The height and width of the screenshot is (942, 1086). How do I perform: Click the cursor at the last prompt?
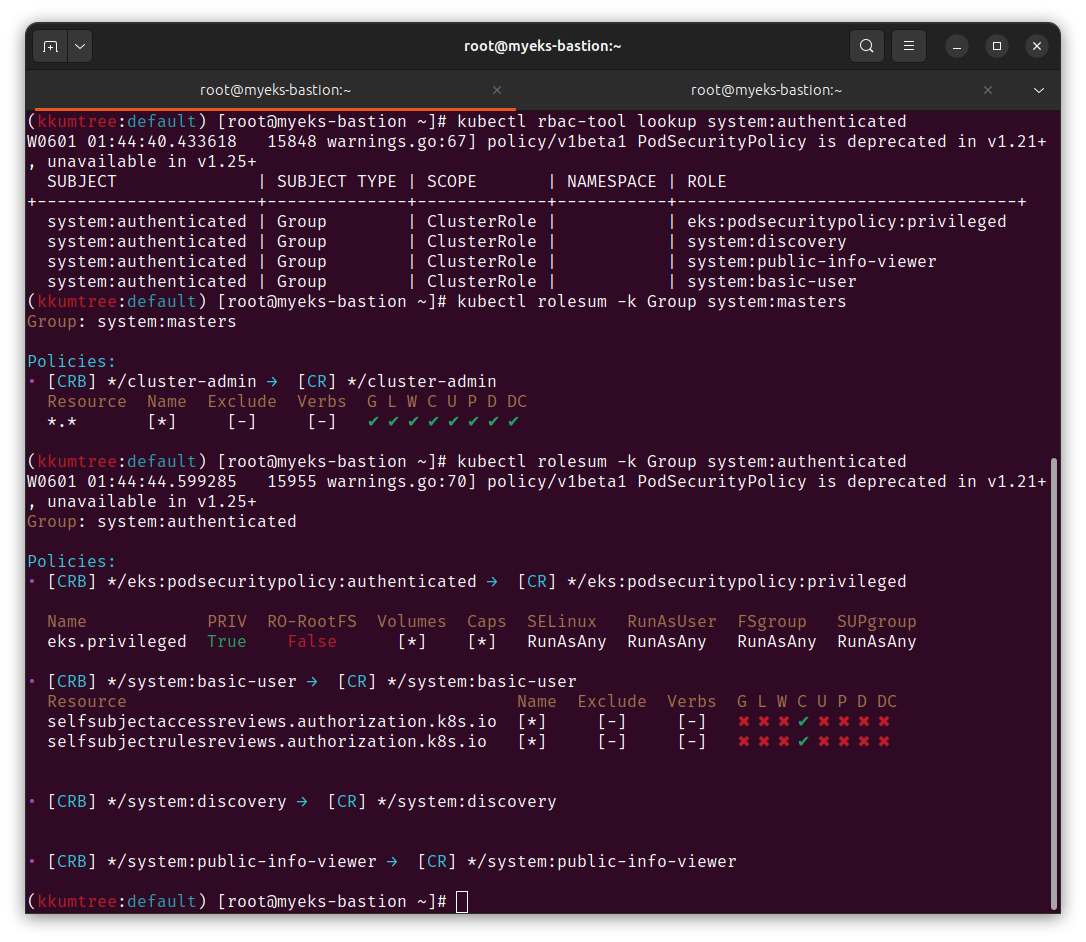[x=462, y=902]
